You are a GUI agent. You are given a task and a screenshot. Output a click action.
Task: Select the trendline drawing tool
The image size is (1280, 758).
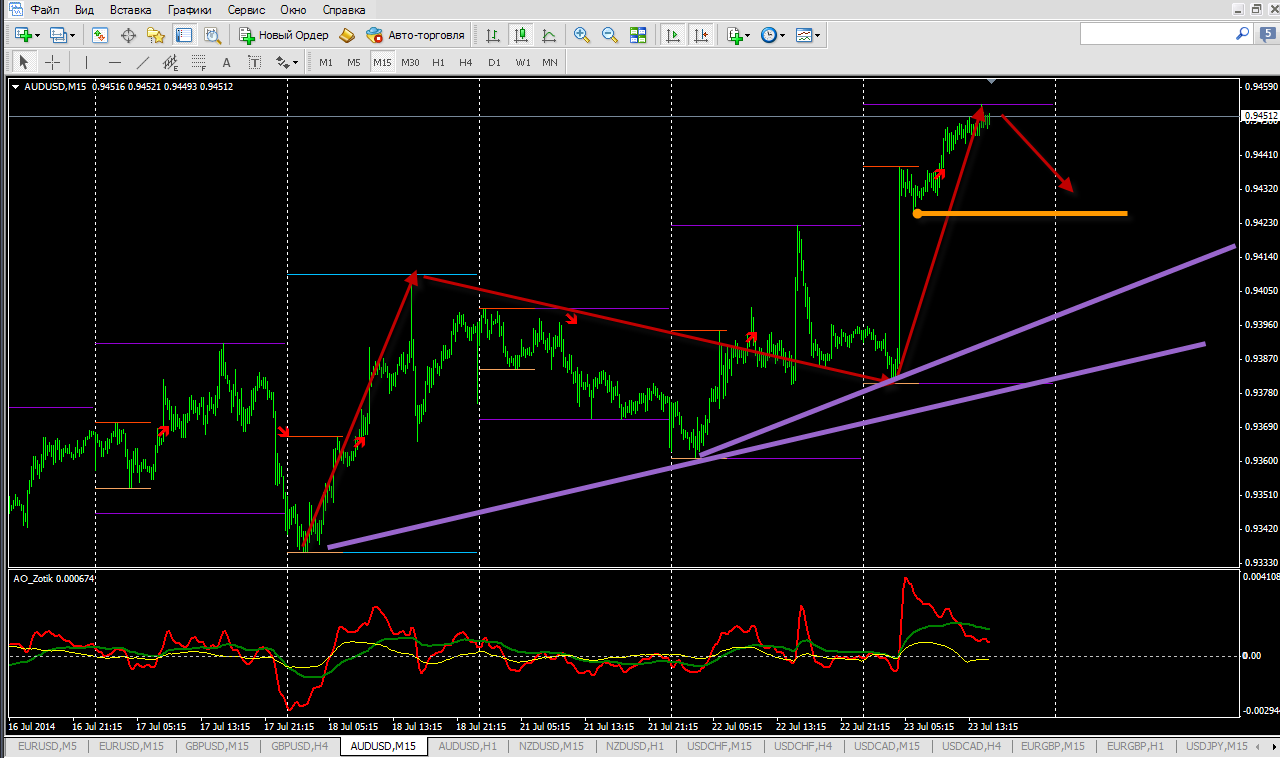coord(143,62)
